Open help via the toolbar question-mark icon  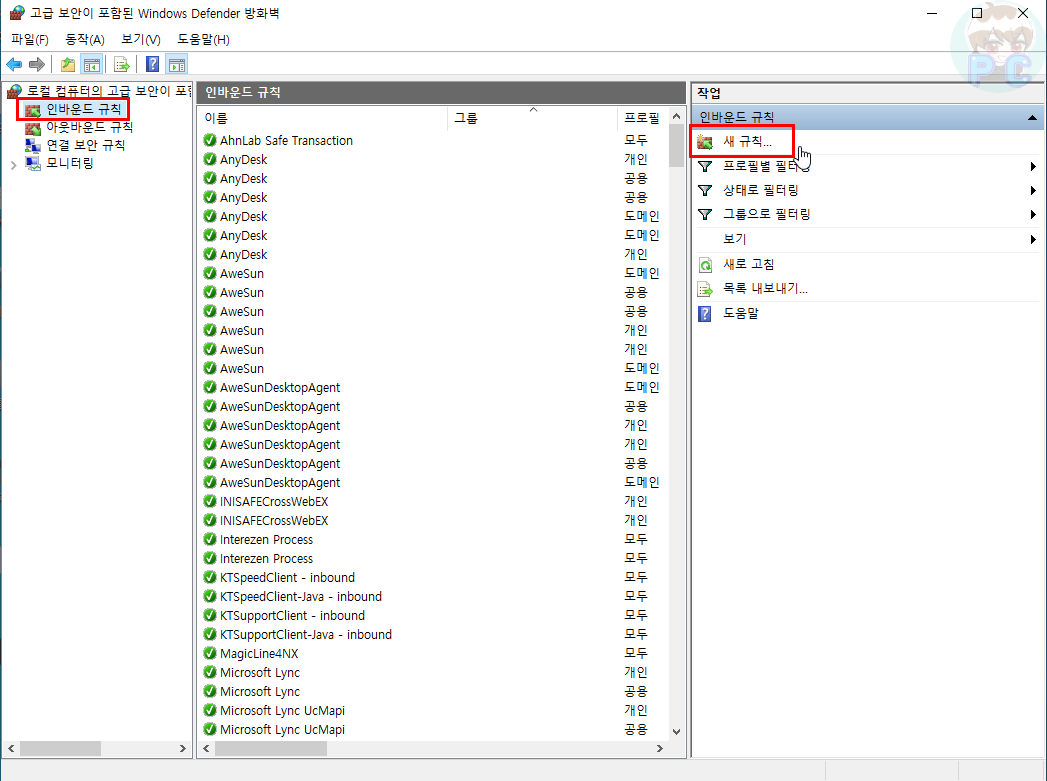[x=152, y=65]
